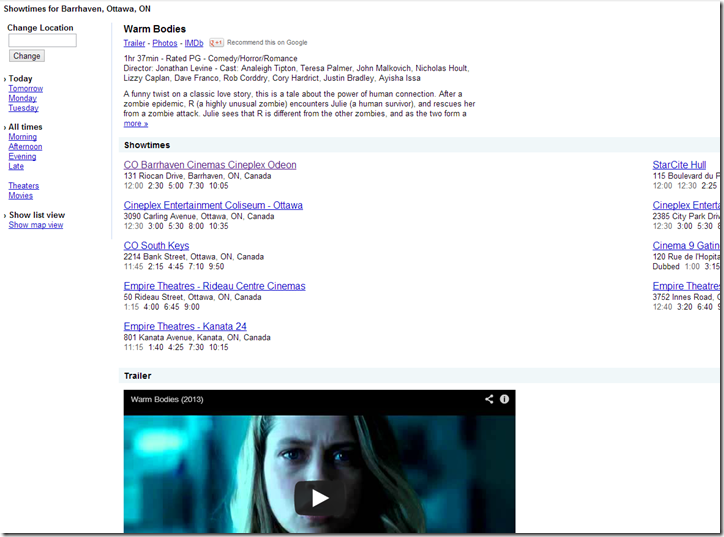Click the 3090 Carling Avenue address text

coord(199,216)
